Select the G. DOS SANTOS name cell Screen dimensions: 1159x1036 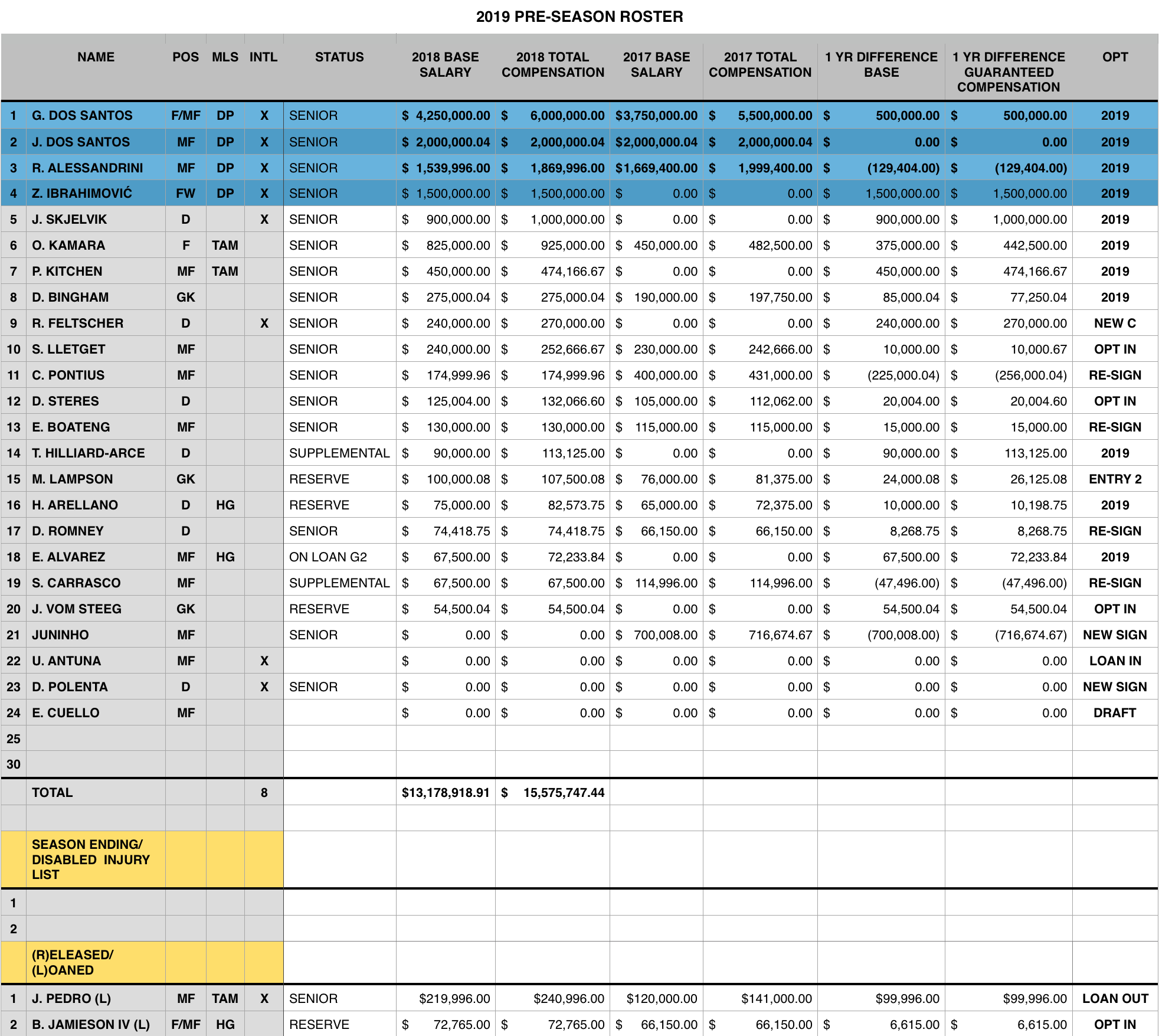click(x=96, y=116)
